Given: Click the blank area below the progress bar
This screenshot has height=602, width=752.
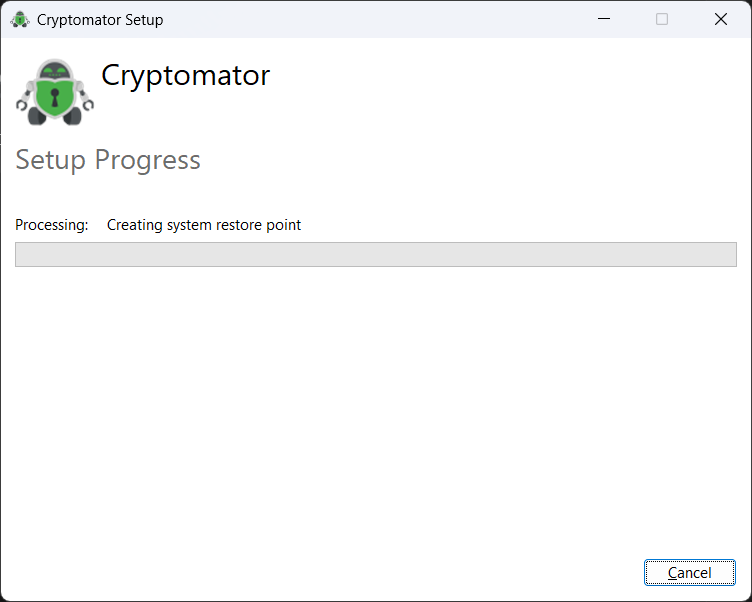Looking at the screenshot, I should 376,400.
